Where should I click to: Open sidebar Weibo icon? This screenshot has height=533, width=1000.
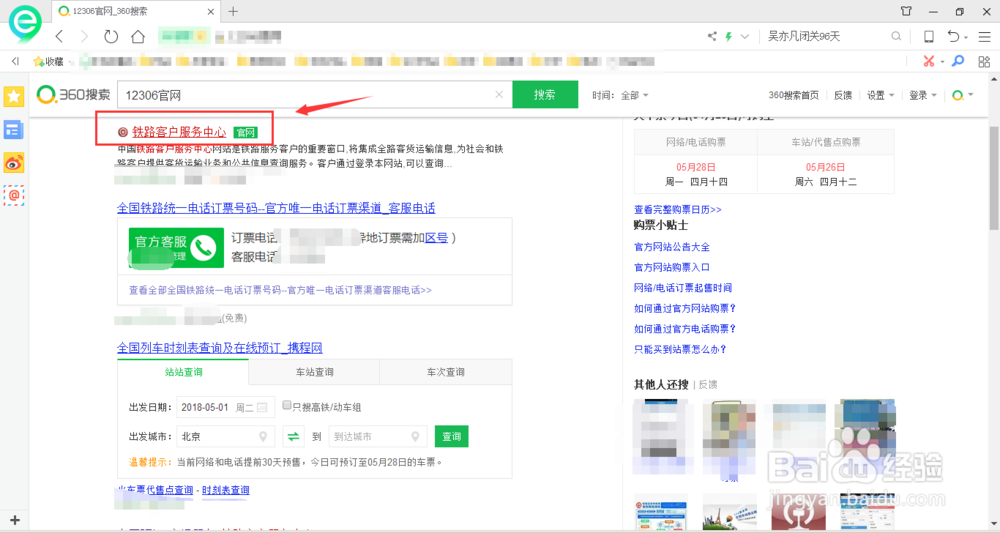[x=13, y=163]
